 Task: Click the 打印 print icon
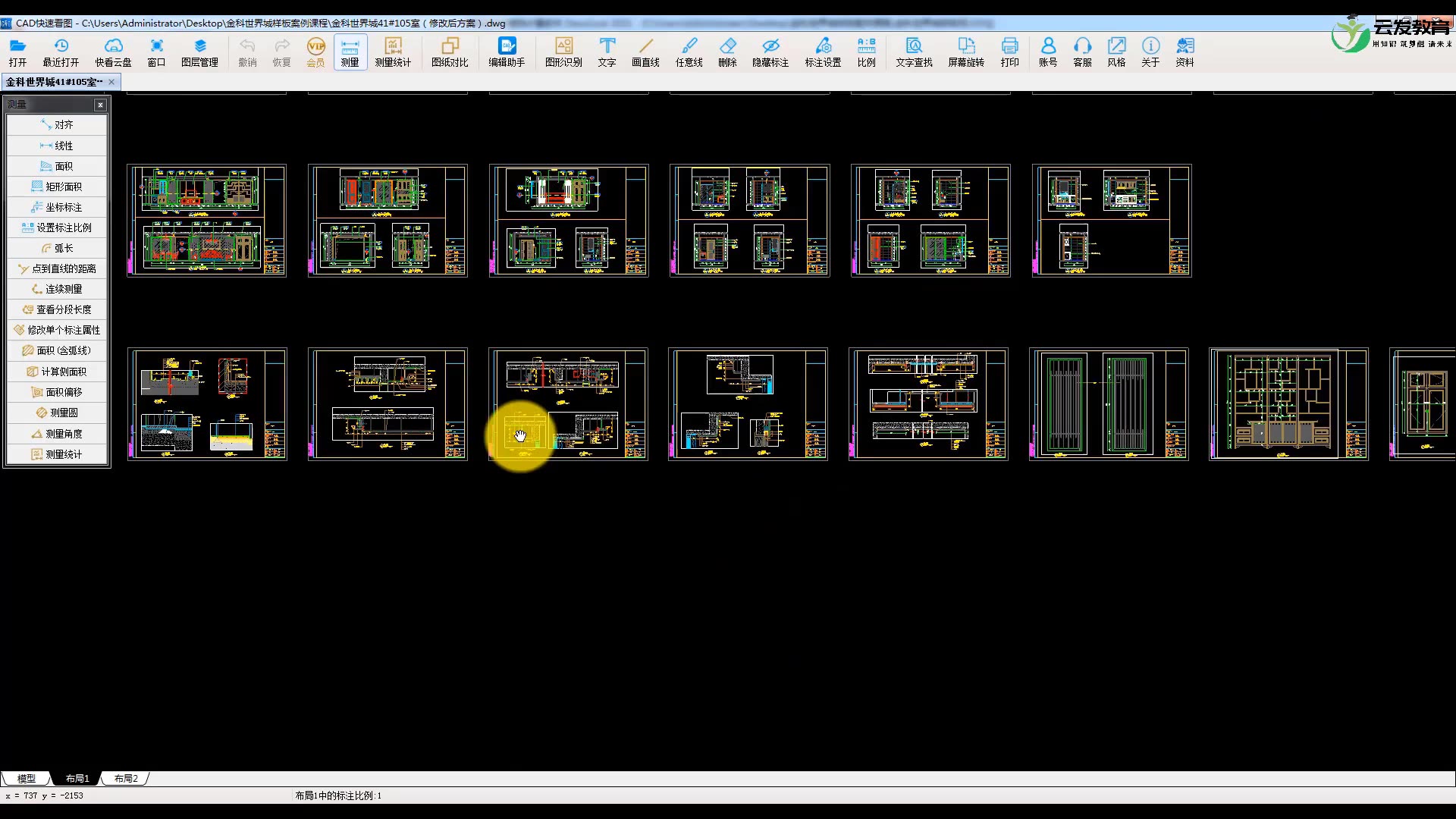[x=1009, y=52]
